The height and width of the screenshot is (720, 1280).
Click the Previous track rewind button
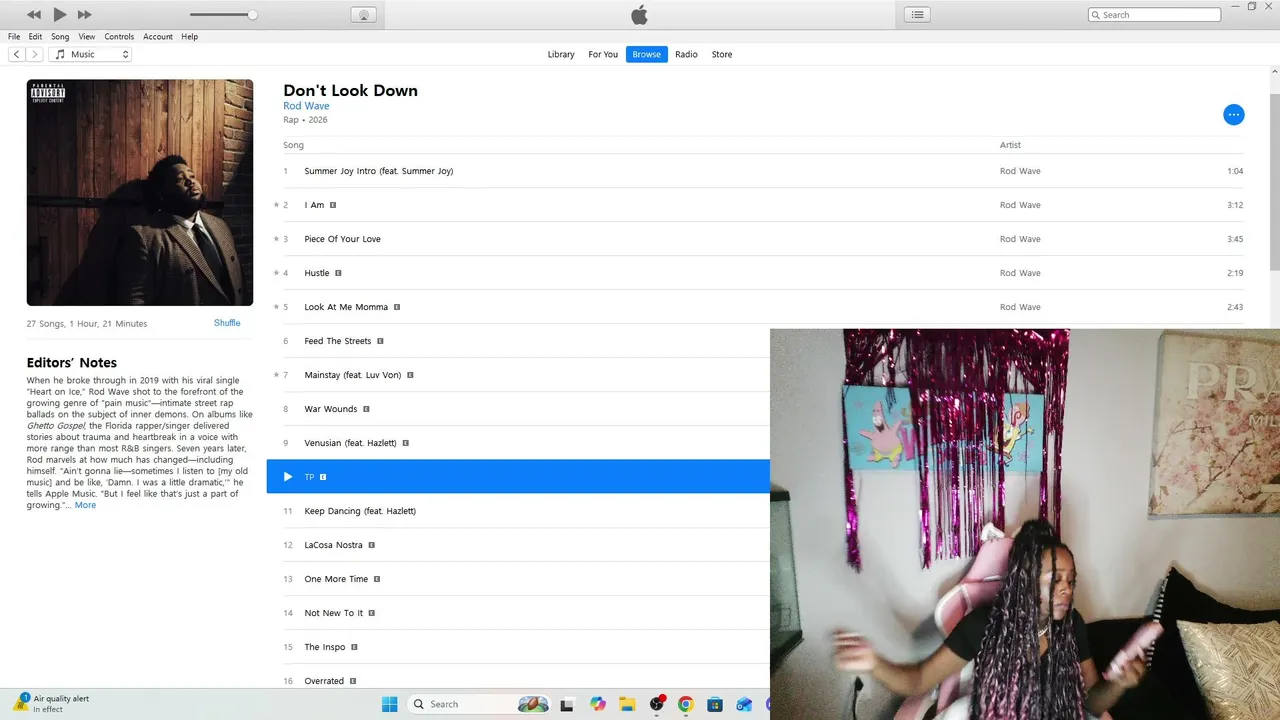click(x=34, y=15)
